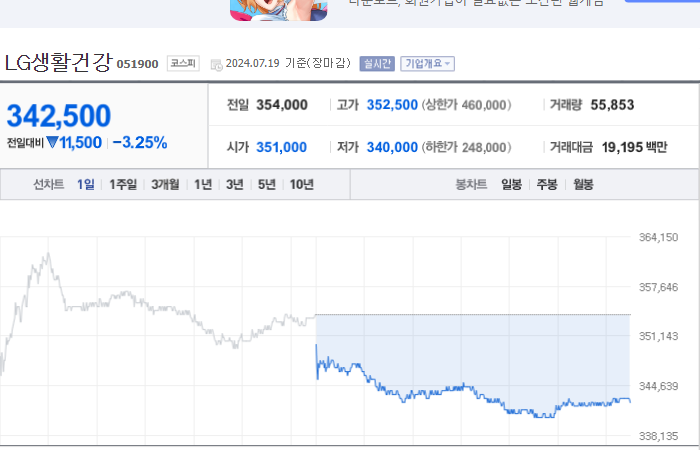Click the 코스피 market label
700x450 pixels.
[x=183, y=63]
